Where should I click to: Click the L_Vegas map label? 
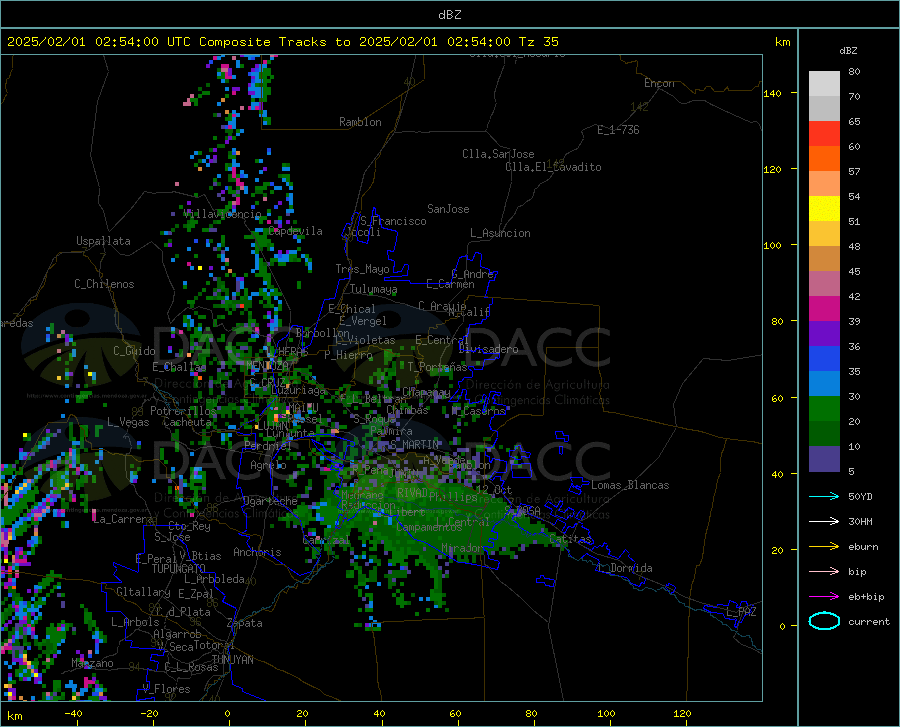coord(128,422)
